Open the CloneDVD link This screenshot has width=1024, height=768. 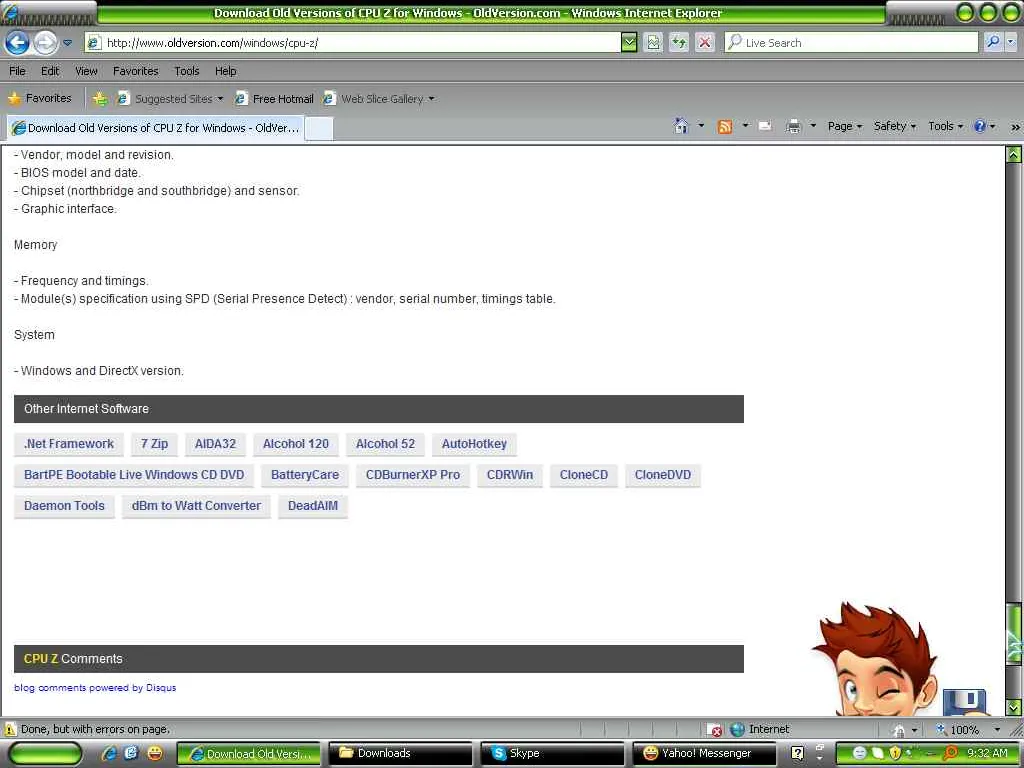click(663, 475)
